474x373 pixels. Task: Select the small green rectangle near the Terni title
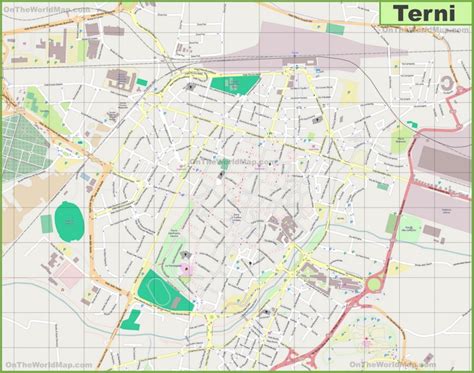[x=335, y=29]
